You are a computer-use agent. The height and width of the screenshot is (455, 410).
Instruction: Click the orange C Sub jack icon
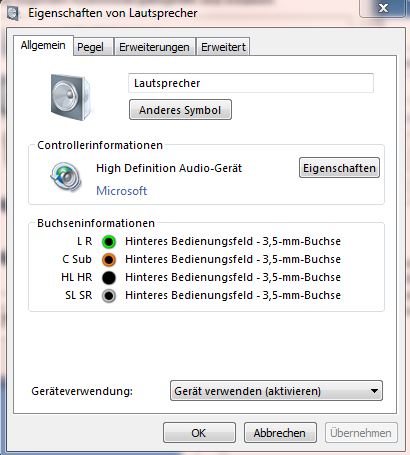pyautogui.click(x=109, y=259)
